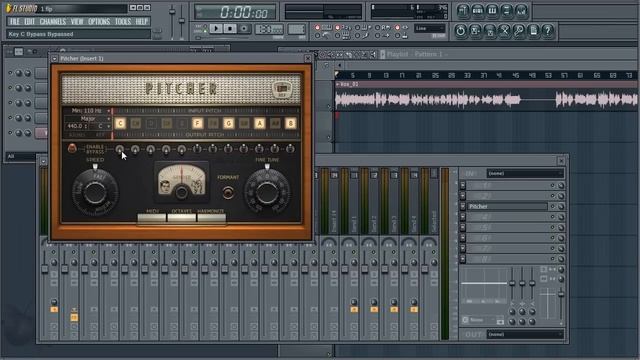This screenshot has height=360, width=640.
Task: Click the red Pitcher power light
Action: pos(72,148)
